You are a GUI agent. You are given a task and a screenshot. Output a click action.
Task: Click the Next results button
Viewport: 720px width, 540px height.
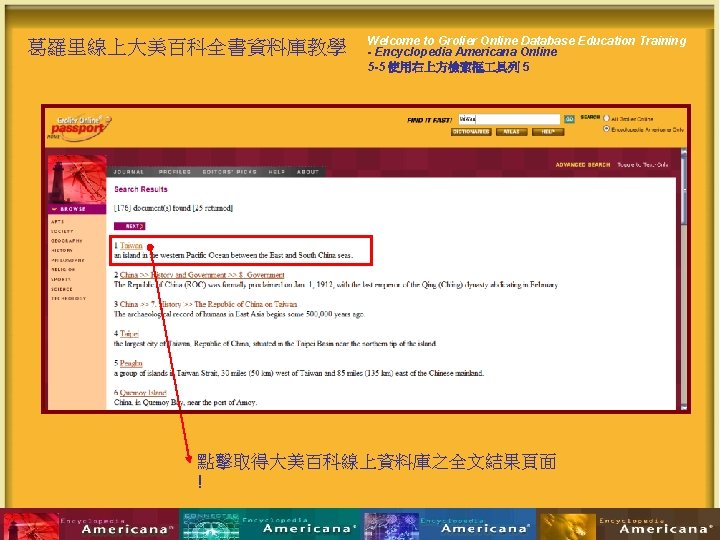click(129, 226)
